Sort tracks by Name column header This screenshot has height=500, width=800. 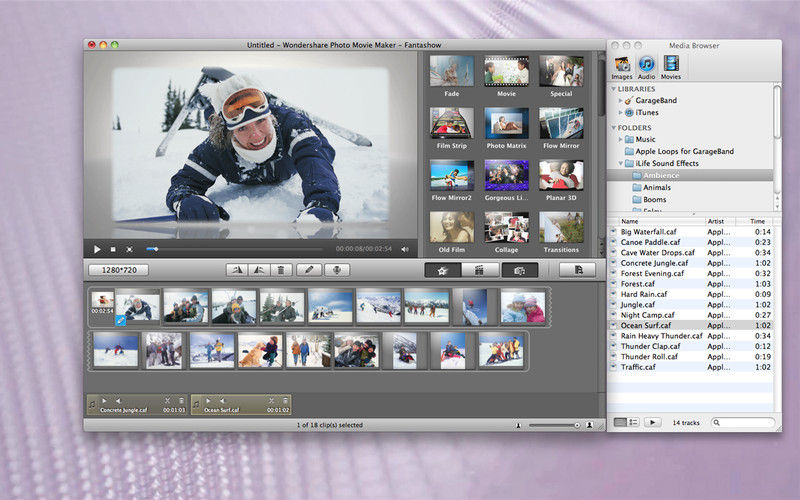pos(662,221)
